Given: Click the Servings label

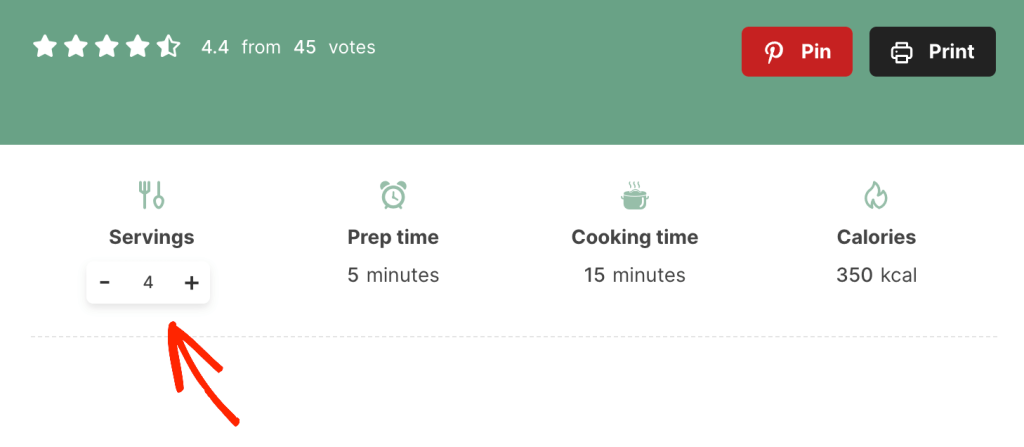Looking at the screenshot, I should (151, 237).
